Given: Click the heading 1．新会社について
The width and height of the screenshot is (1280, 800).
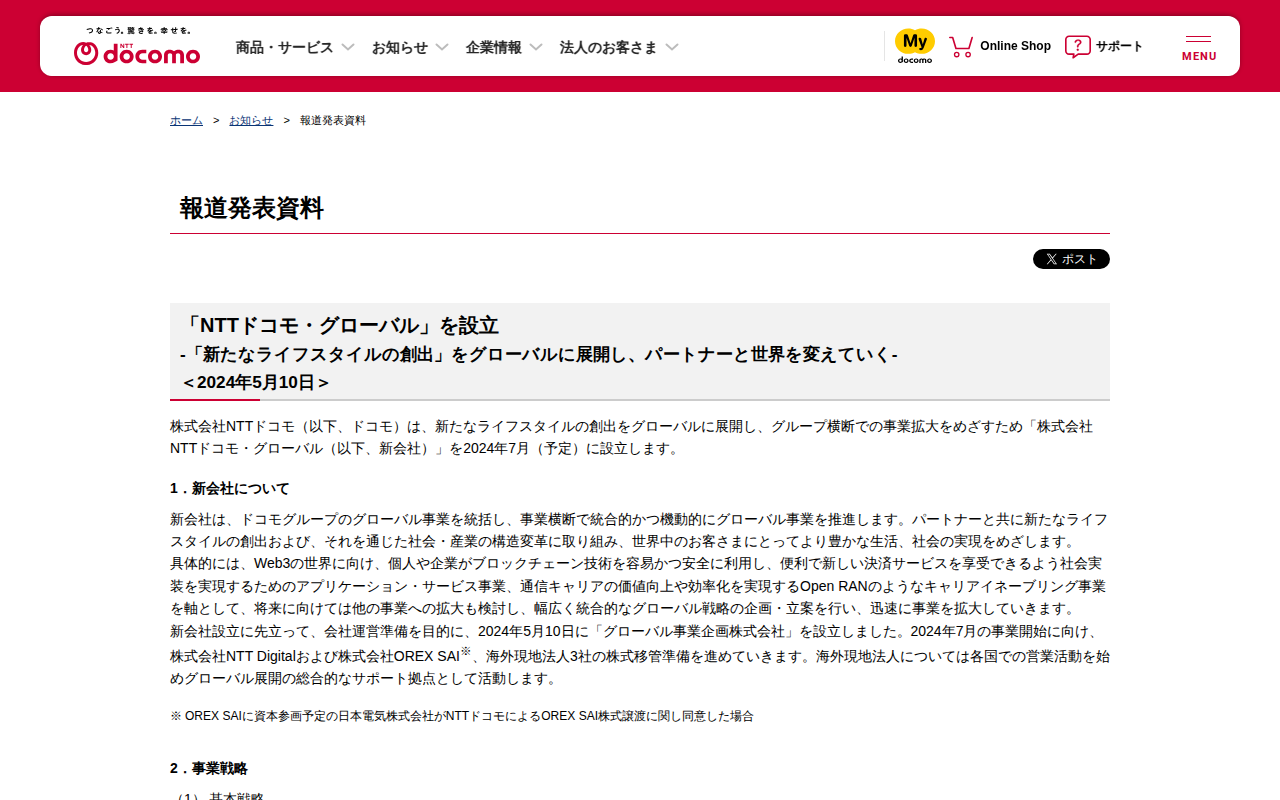Looking at the screenshot, I should (230, 488).
